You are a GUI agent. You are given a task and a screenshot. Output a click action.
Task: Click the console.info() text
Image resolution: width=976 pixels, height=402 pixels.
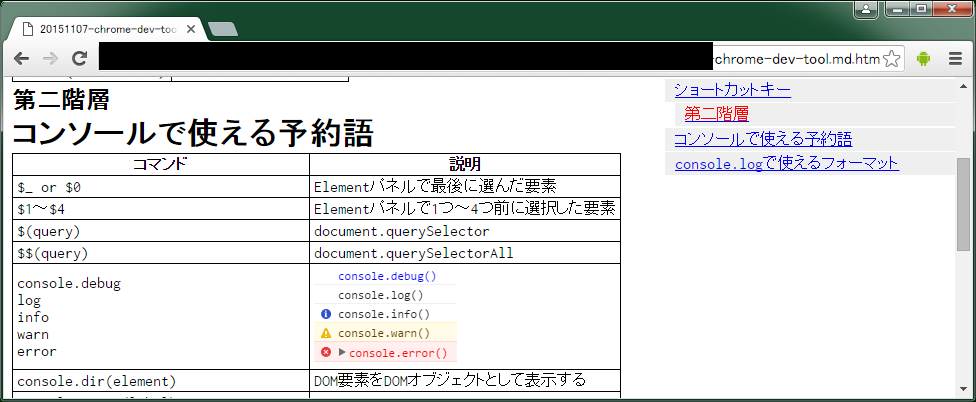[x=384, y=314]
